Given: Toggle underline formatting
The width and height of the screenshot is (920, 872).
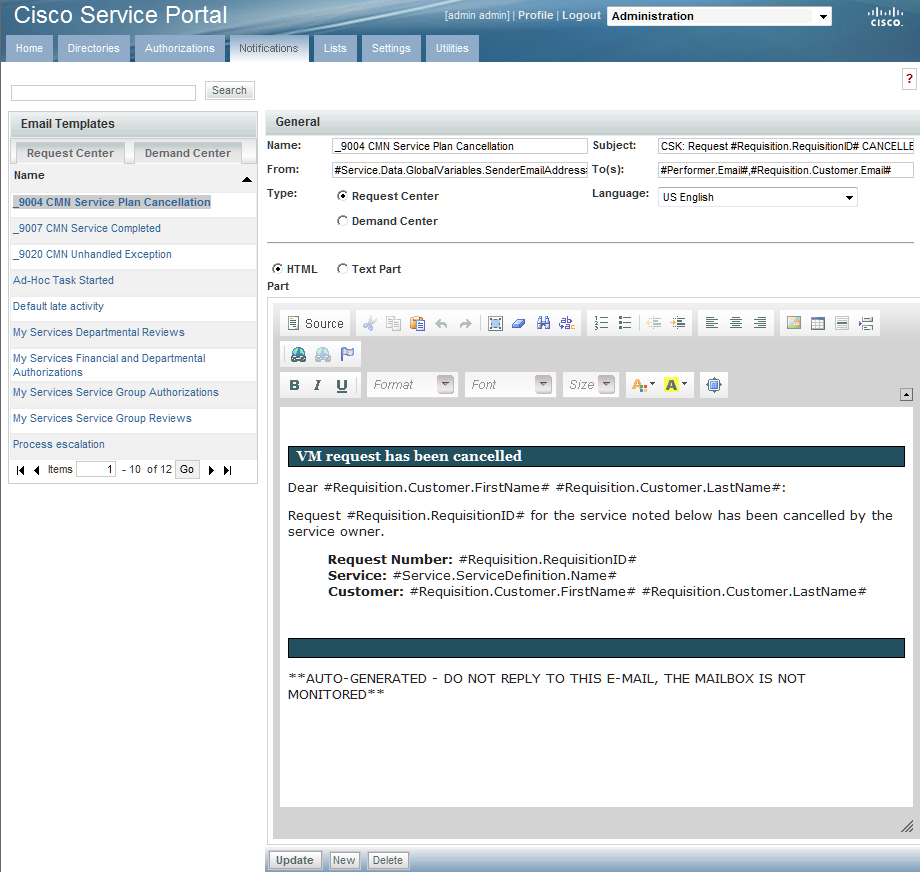Looking at the screenshot, I should pos(341,385).
